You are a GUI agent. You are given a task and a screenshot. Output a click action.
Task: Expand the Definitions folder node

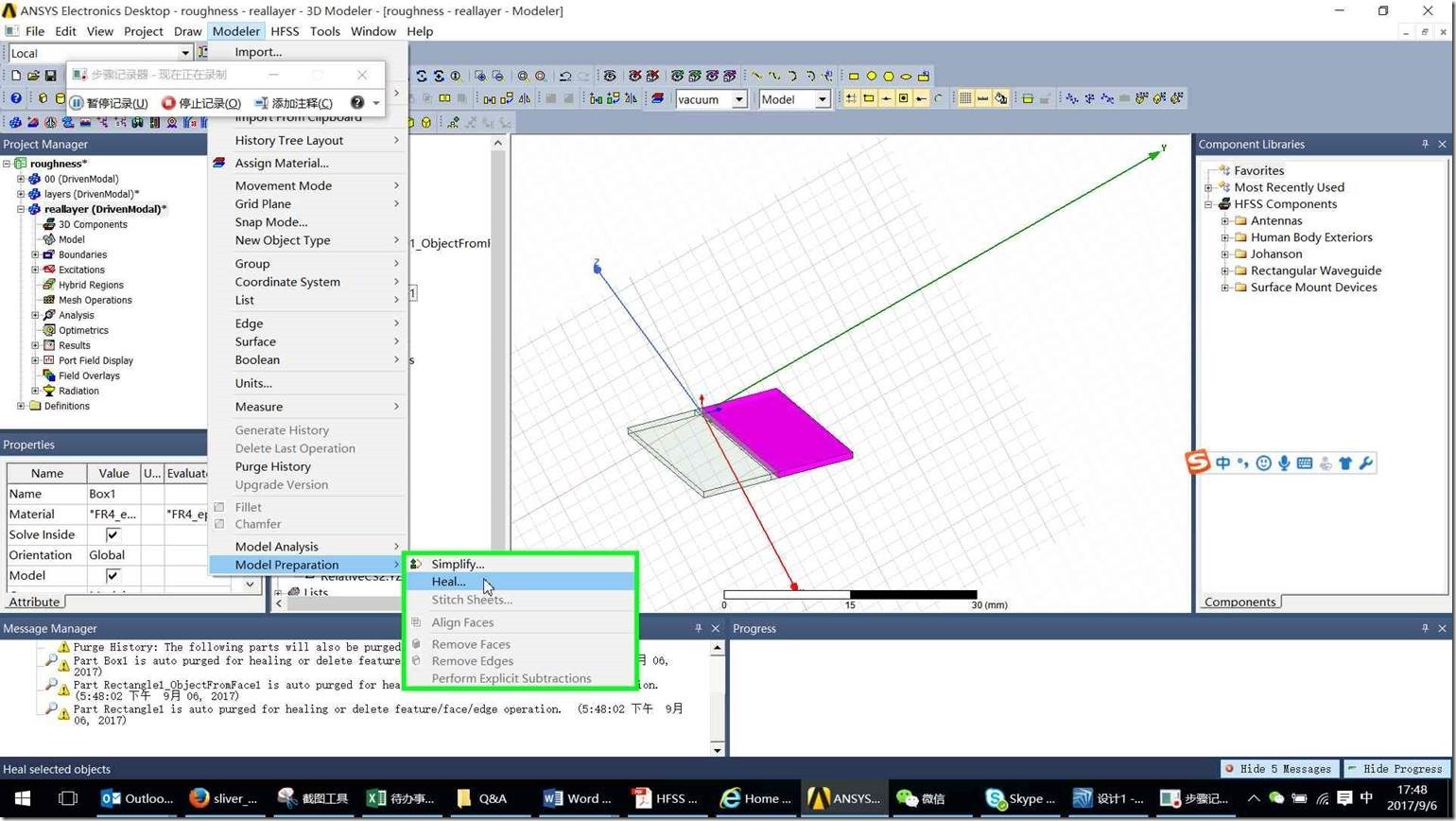(x=21, y=406)
